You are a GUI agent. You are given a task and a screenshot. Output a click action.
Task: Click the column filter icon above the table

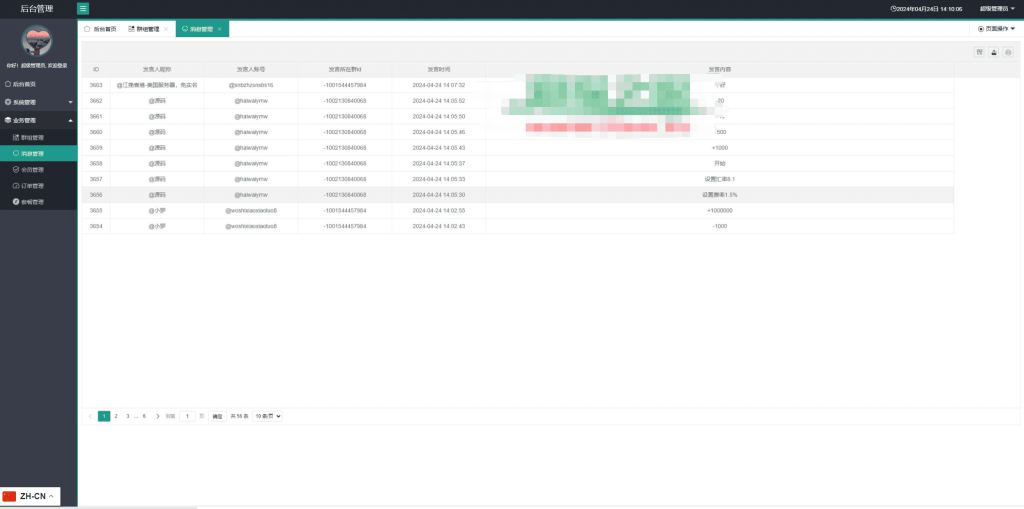coord(980,52)
